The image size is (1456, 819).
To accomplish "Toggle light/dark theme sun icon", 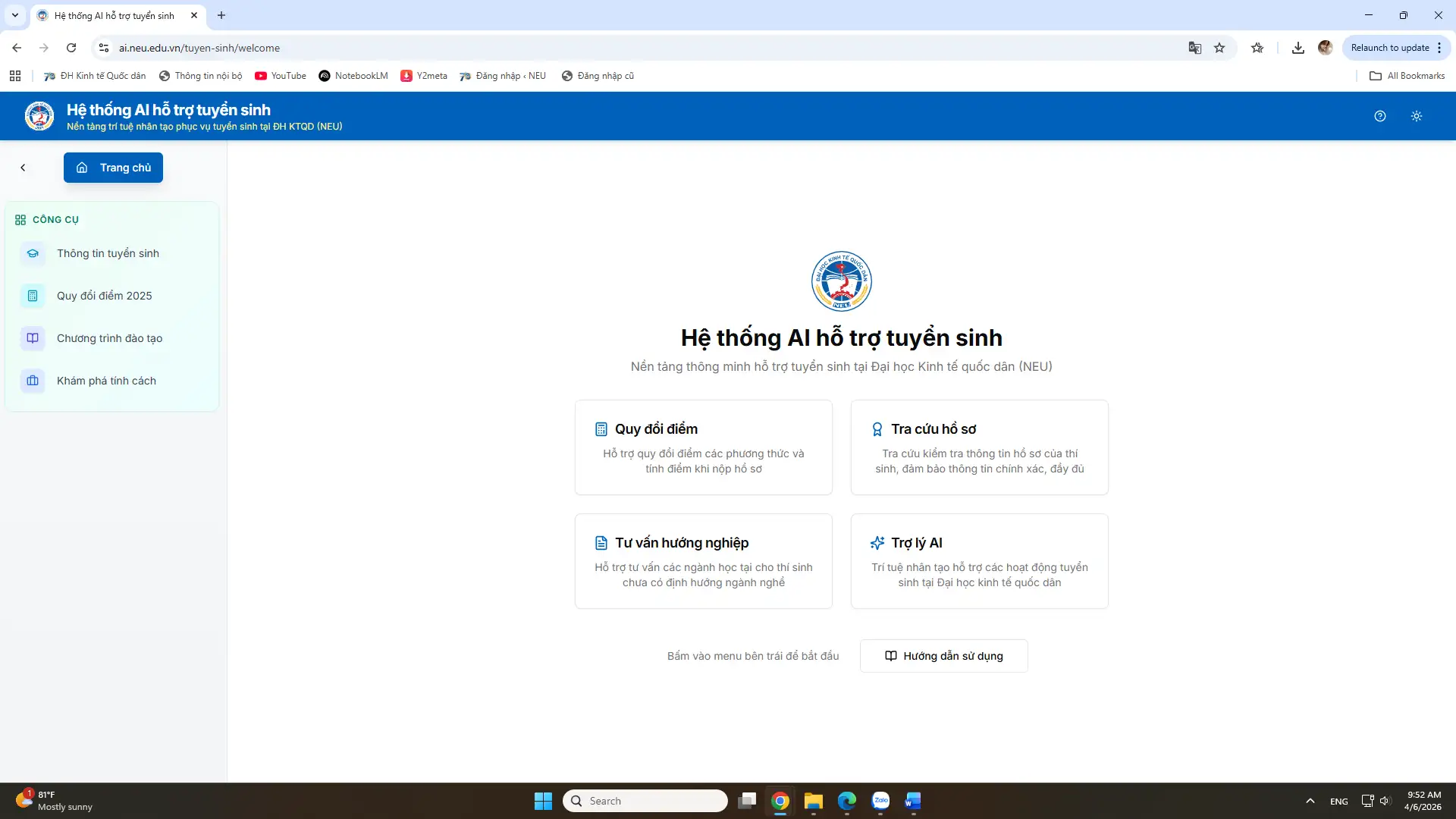I will (x=1416, y=116).
